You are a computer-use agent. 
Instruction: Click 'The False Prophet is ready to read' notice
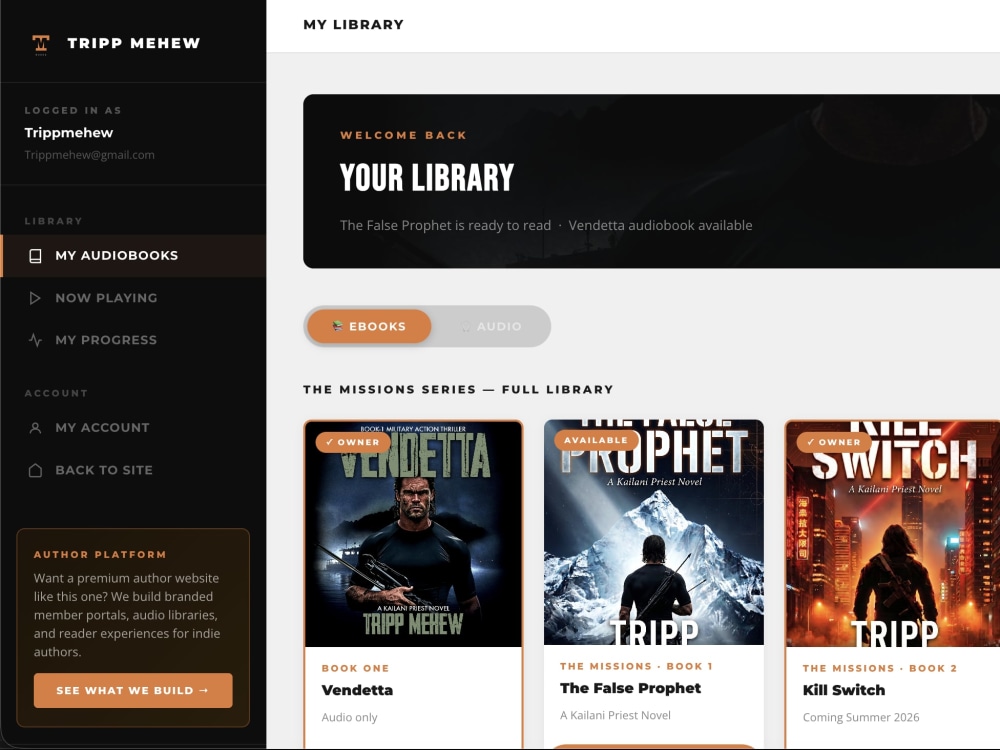445,225
